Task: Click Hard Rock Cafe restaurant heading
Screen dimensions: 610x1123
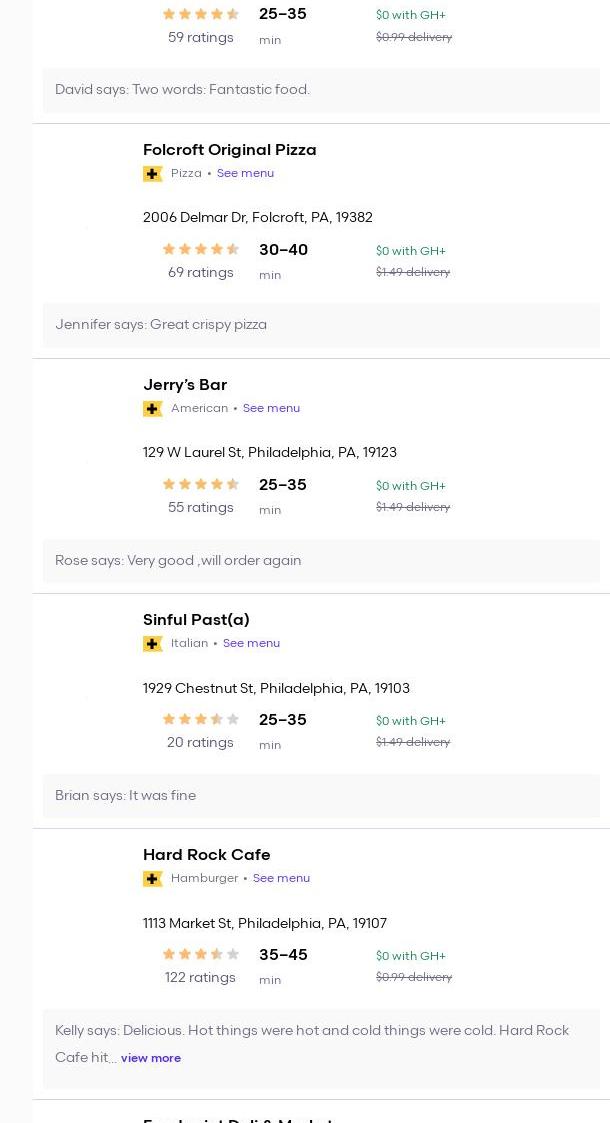Action: coord(206,855)
